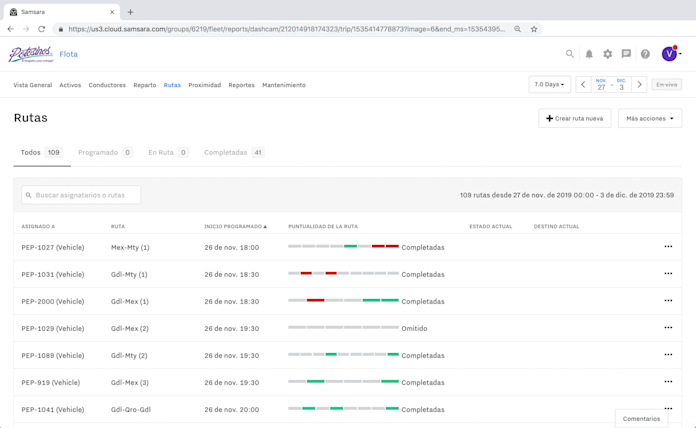The width and height of the screenshot is (696, 428).
Task: Click the Omitido status of Gdl-Mex (2)
Action: coord(414,329)
